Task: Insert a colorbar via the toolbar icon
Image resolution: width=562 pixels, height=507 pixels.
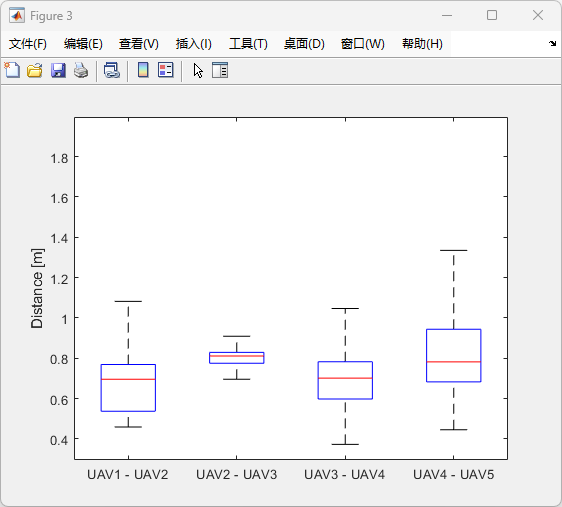Action: pyautogui.click(x=143, y=70)
